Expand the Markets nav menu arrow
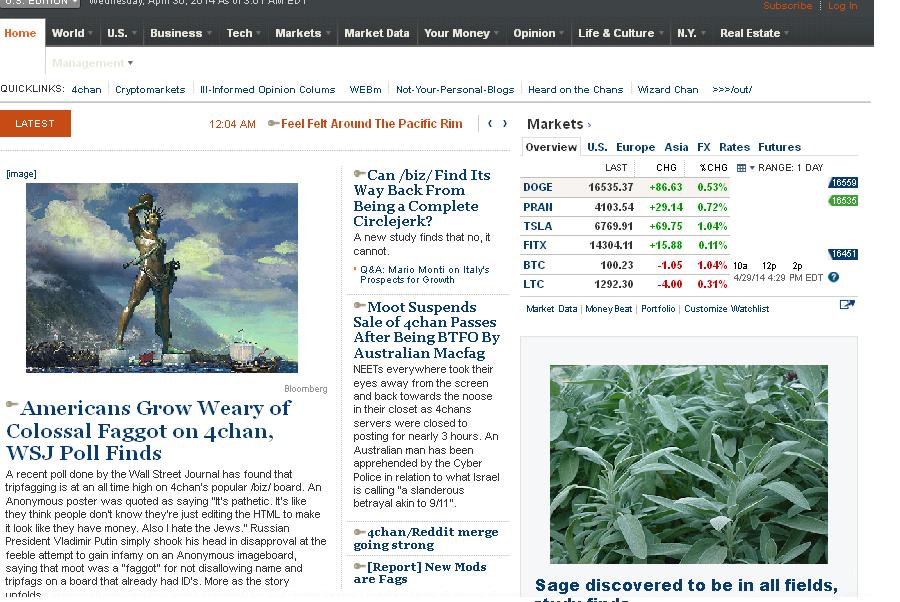This screenshot has height=602, width=900. pos(328,33)
